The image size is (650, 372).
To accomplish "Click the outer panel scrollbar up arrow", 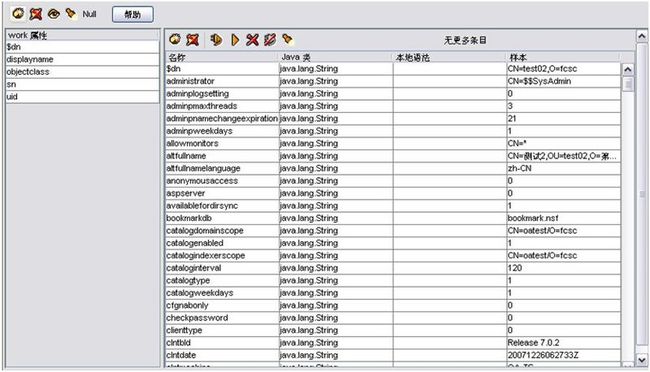I will tap(642, 36).
